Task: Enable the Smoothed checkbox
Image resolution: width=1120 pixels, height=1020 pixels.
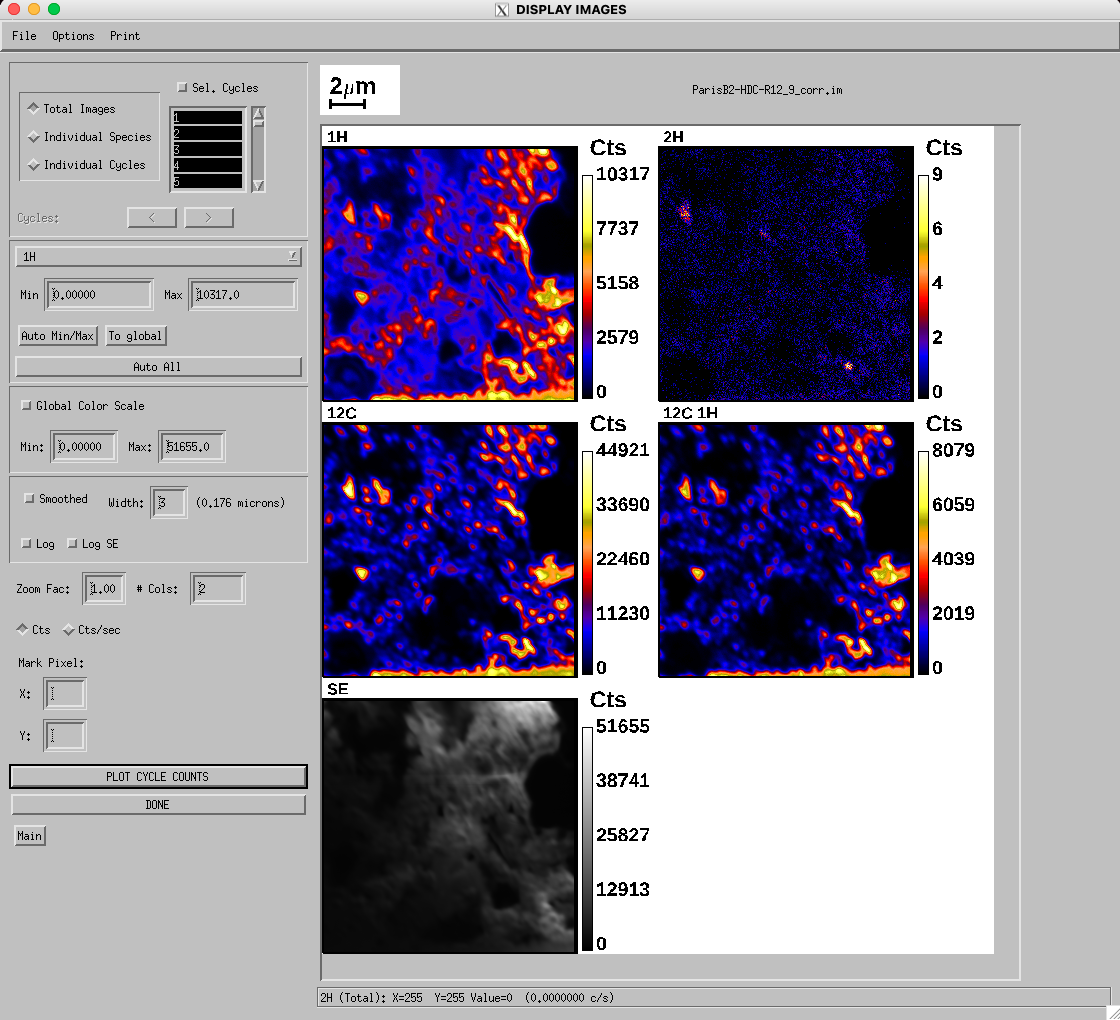Action: point(29,499)
